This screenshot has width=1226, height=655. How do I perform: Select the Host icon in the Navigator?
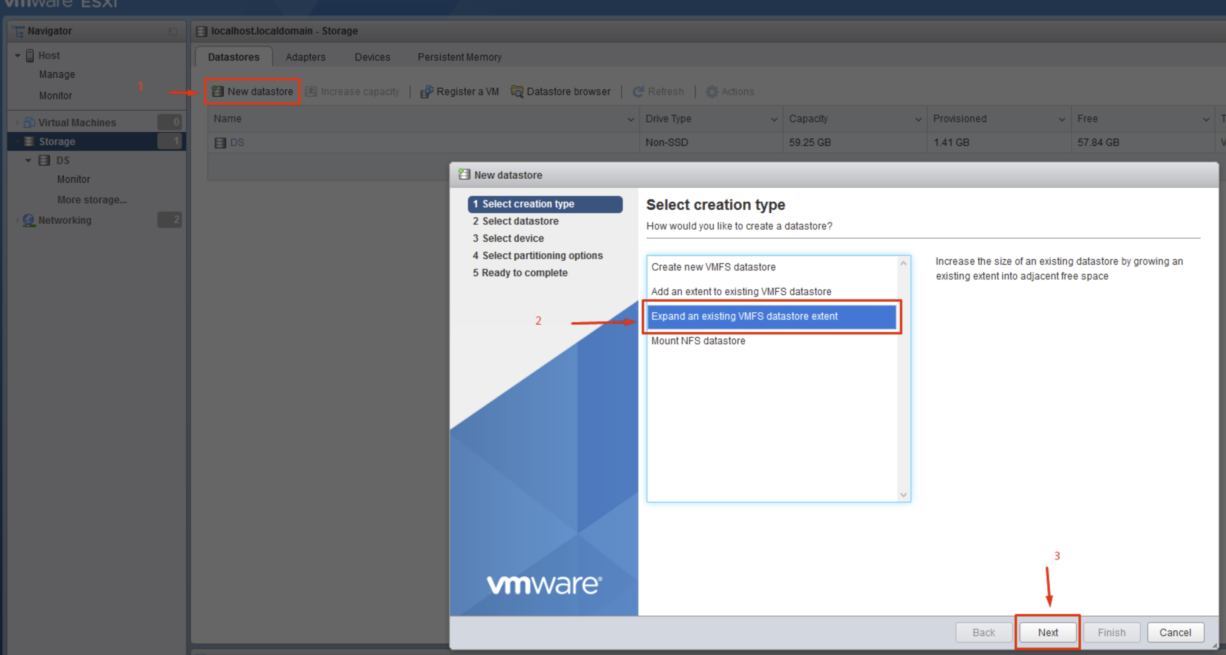30,55
